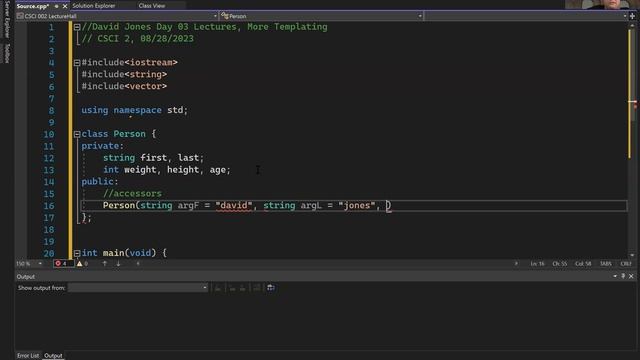Image resolution: width=640 pixels, height=360 pixels.
Task: Collapse the #include block at line 4
Action: click(77, 63)
